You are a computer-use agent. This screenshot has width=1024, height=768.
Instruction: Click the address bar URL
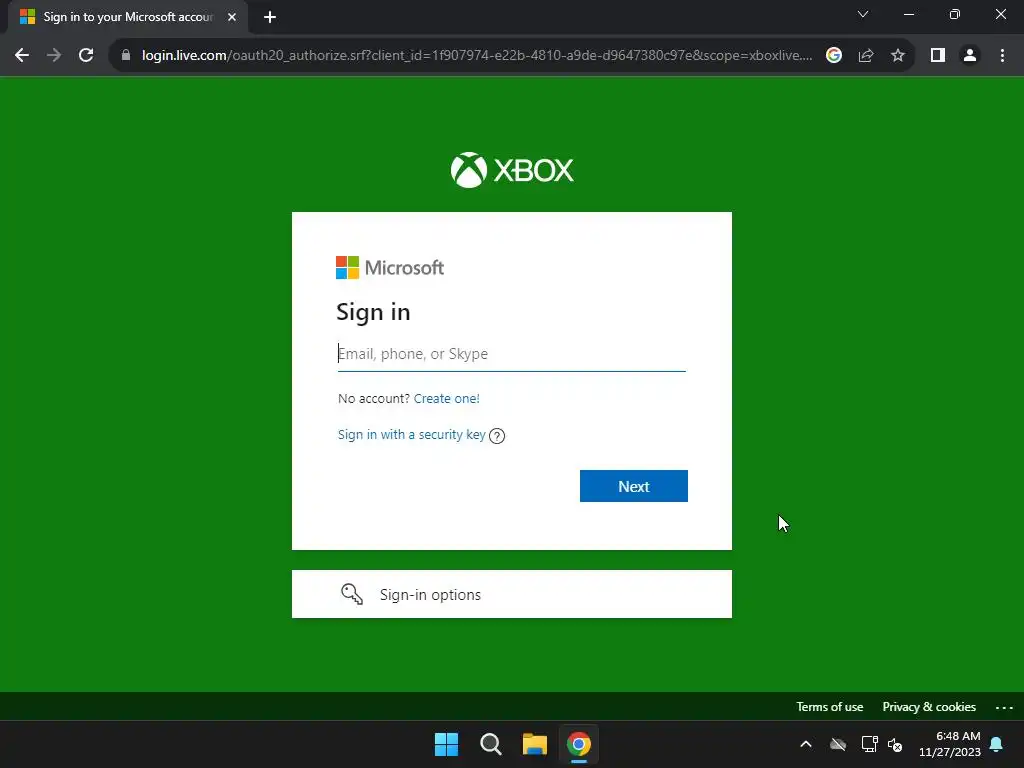477,56
